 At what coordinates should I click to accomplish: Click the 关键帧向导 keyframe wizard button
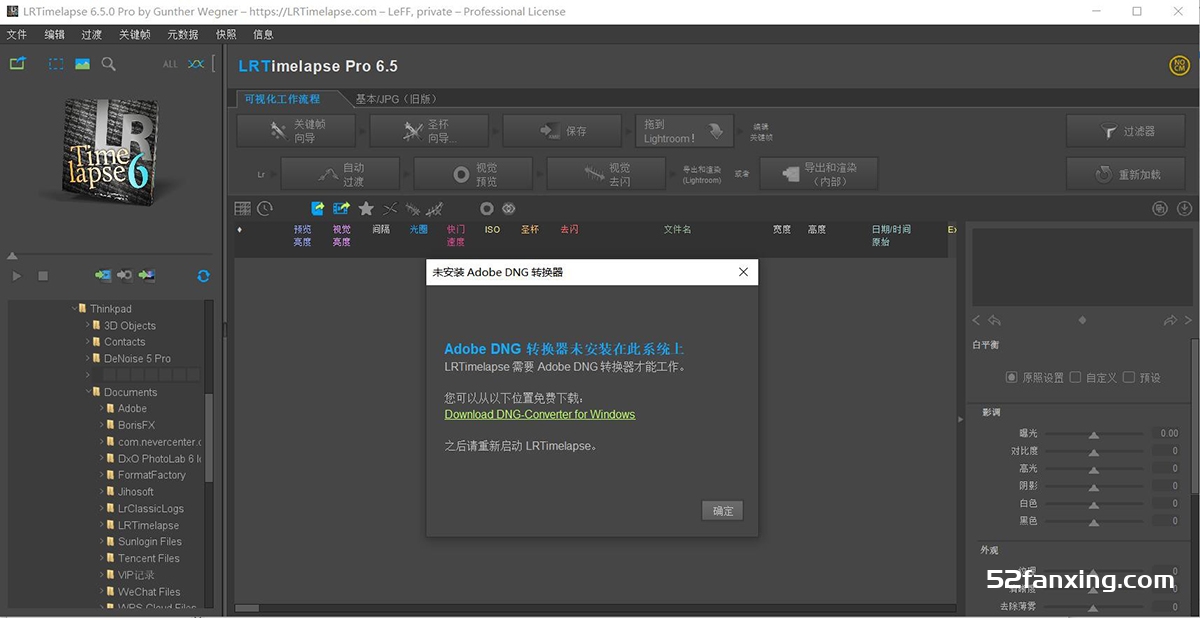point(298,131)
